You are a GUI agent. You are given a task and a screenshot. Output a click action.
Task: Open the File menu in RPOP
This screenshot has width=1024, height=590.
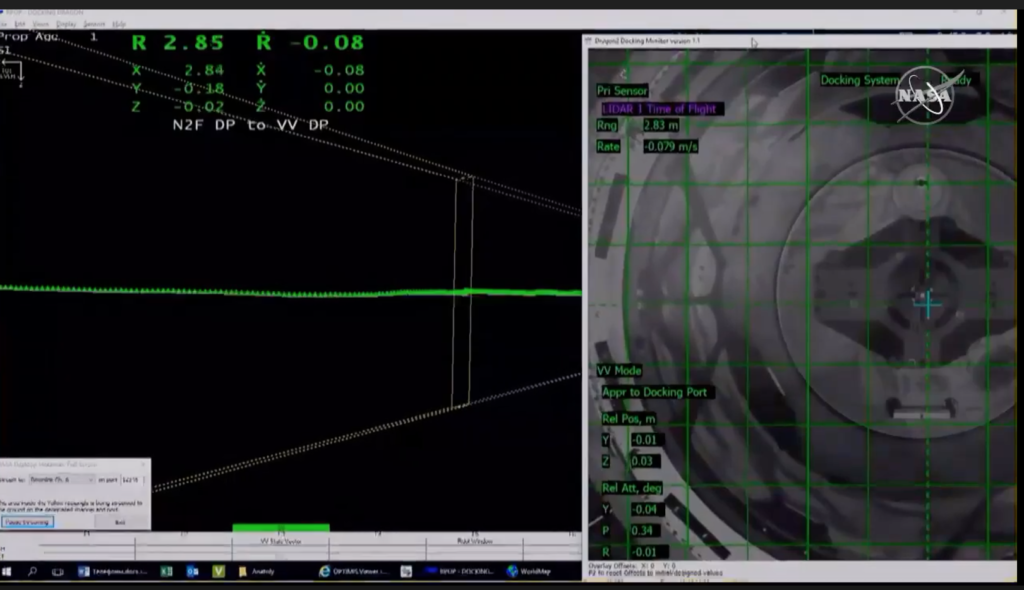pyautogui.click(x=4, y=24)
